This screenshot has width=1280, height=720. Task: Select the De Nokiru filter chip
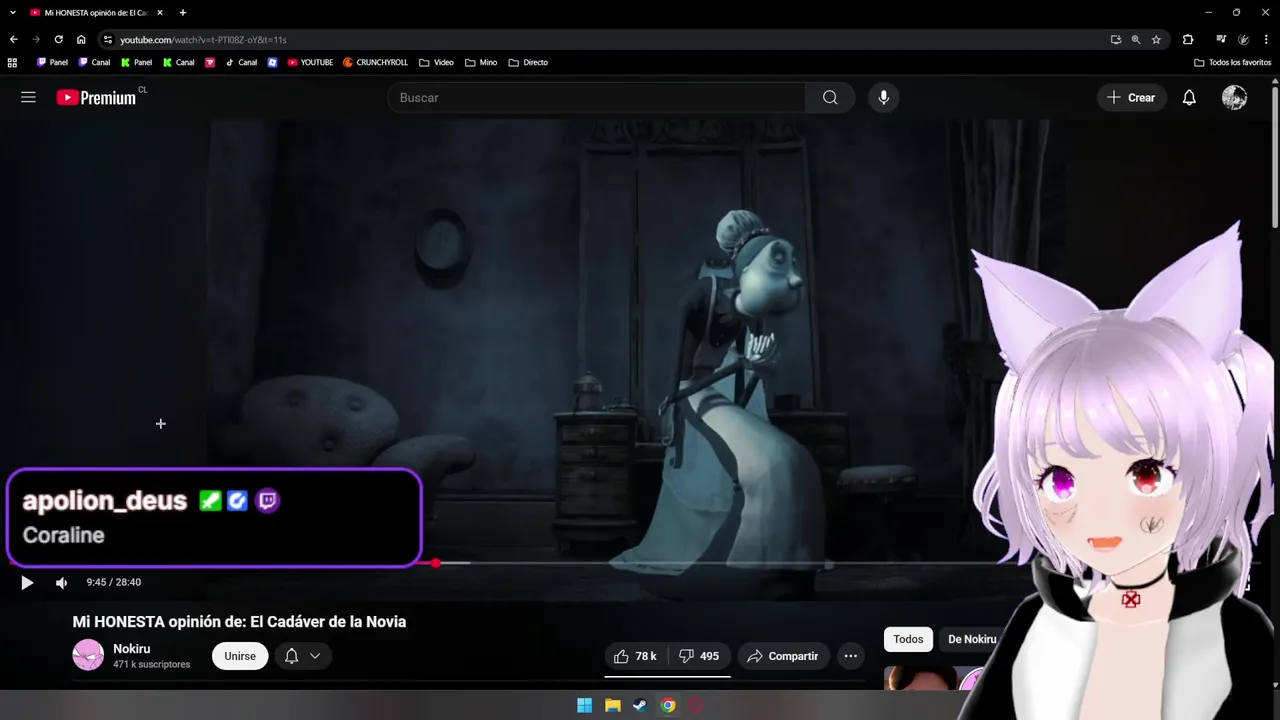click(972, 639)
